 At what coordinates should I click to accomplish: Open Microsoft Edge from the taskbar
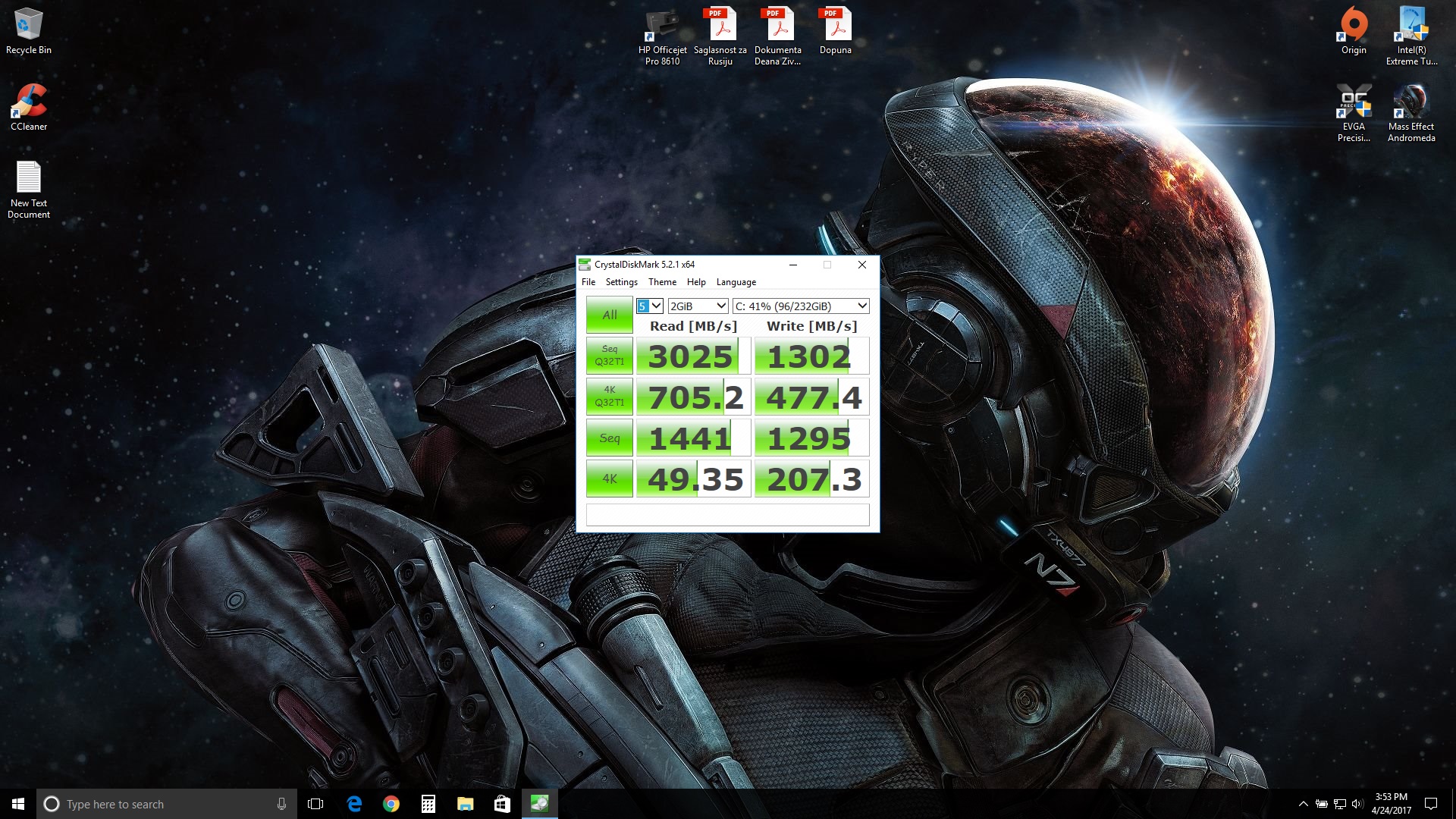pos(354,804)
